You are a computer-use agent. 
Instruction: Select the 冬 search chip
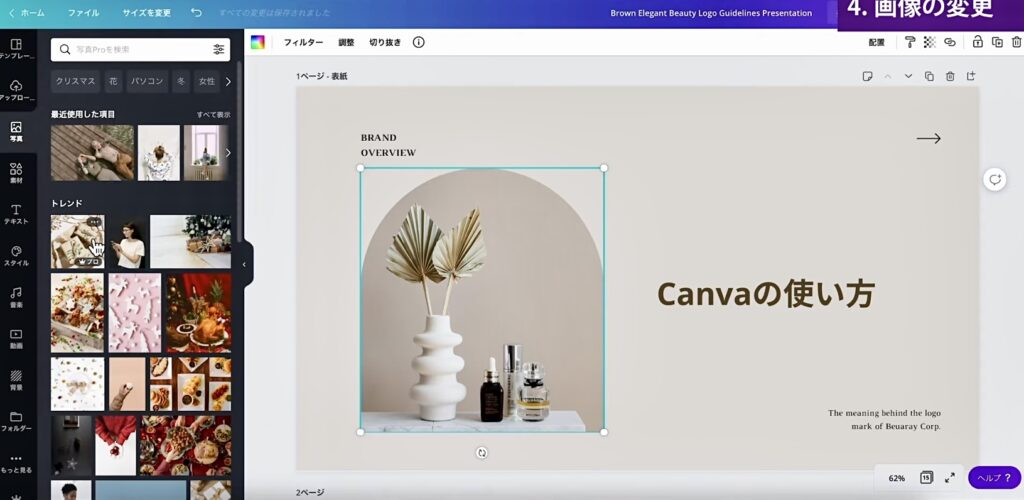182,82
